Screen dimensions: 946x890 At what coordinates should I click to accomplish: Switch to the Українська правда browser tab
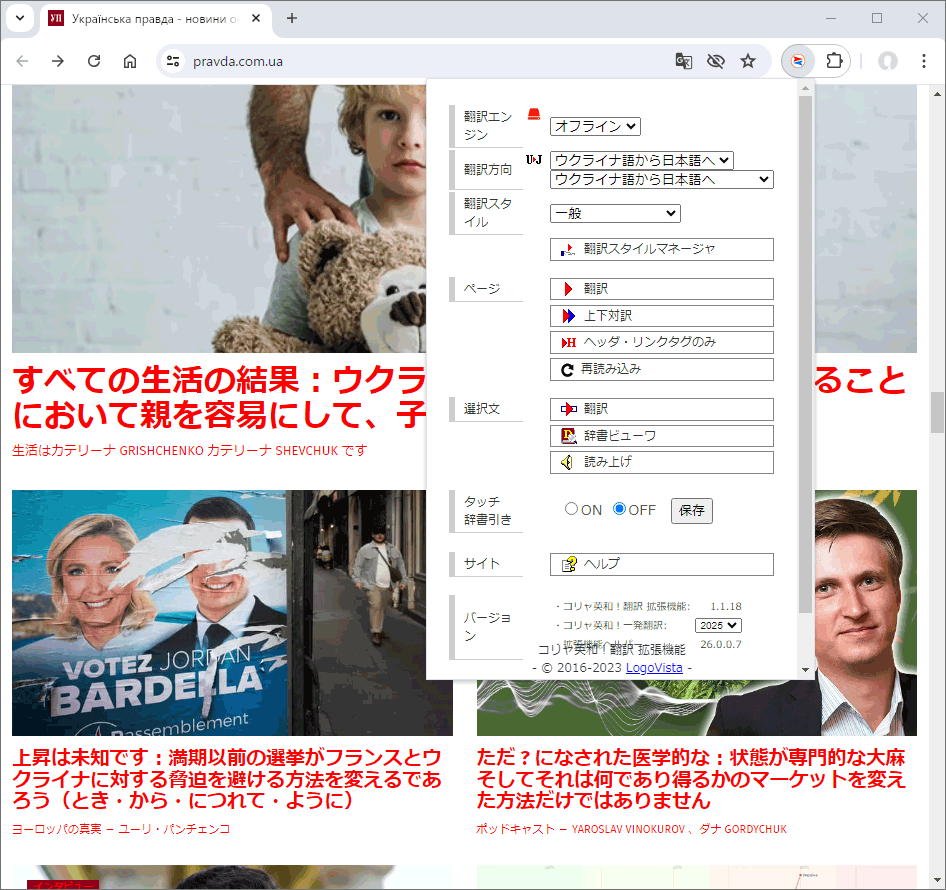tap(150, 18)
